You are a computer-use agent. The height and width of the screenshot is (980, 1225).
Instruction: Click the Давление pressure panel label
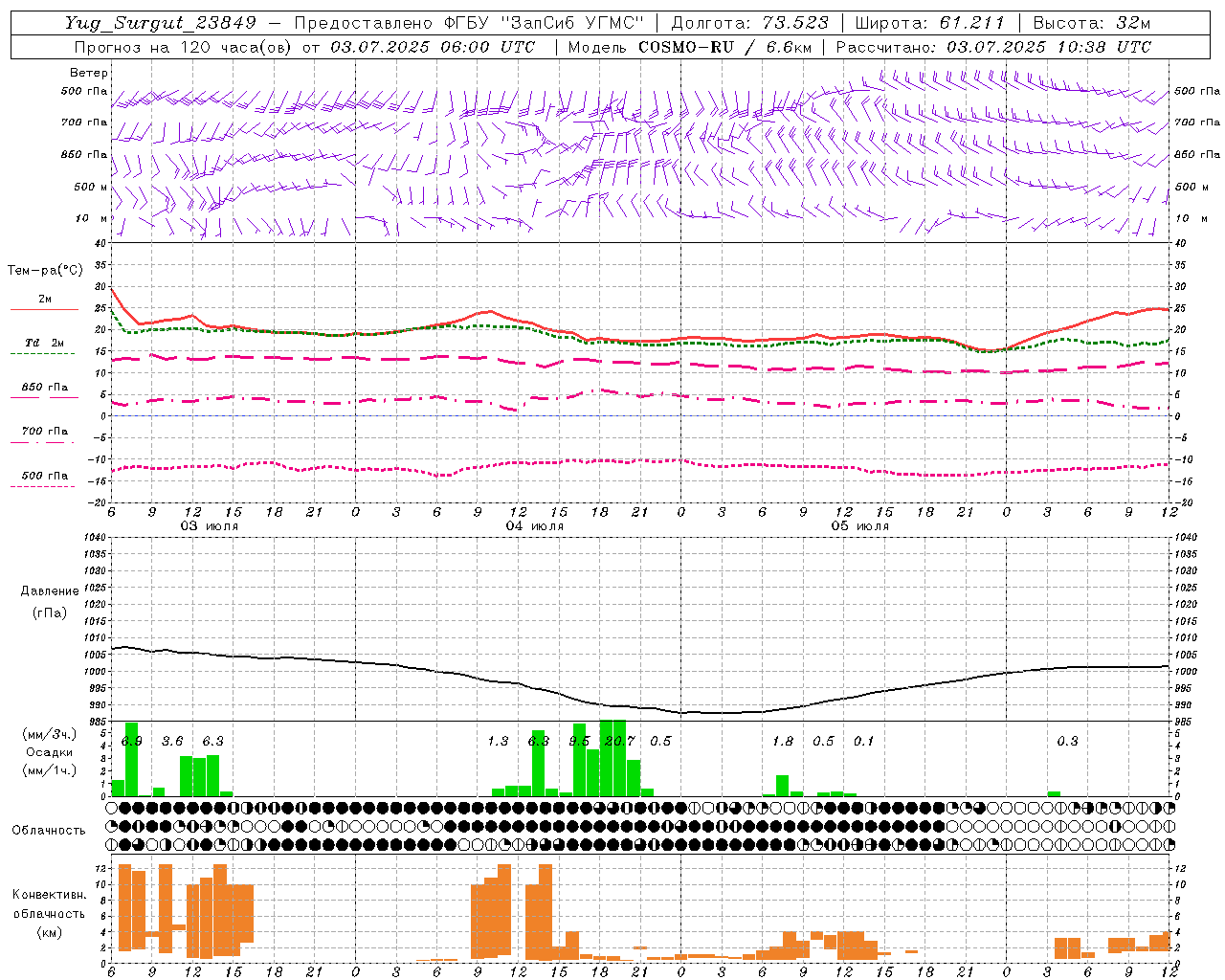50,591
